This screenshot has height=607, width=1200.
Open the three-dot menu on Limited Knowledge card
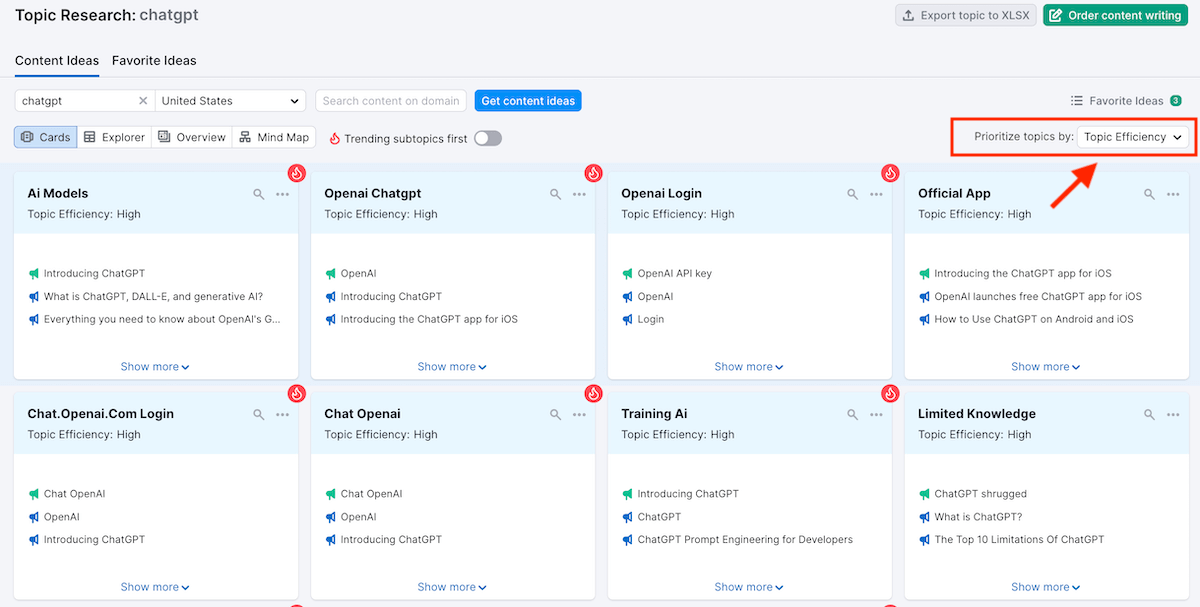1173,414
